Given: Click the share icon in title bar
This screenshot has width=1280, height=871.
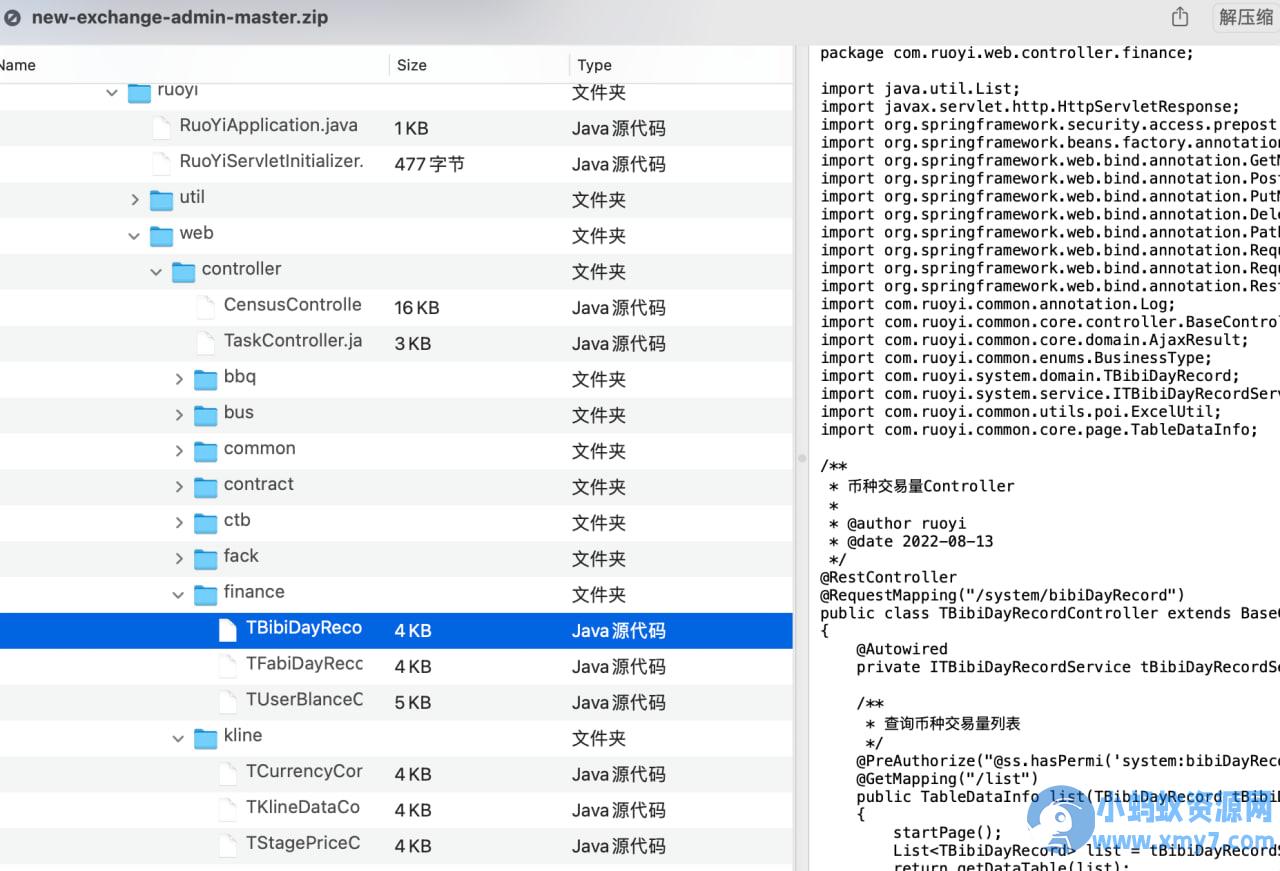Looking at the screenshot, I should (1180, 17).
